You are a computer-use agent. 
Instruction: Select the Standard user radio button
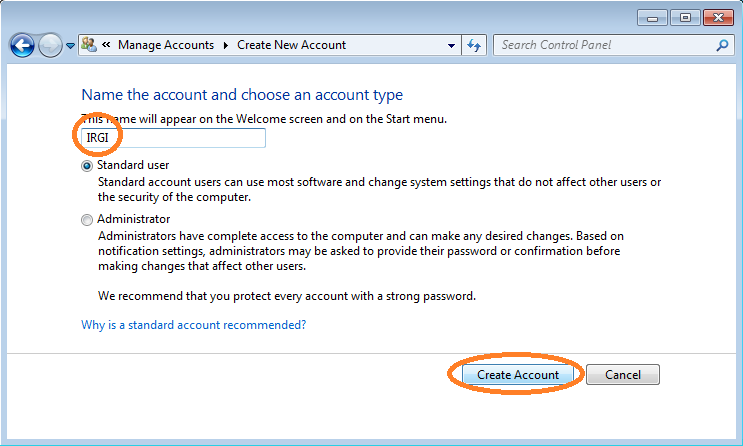tap(87, 166)
